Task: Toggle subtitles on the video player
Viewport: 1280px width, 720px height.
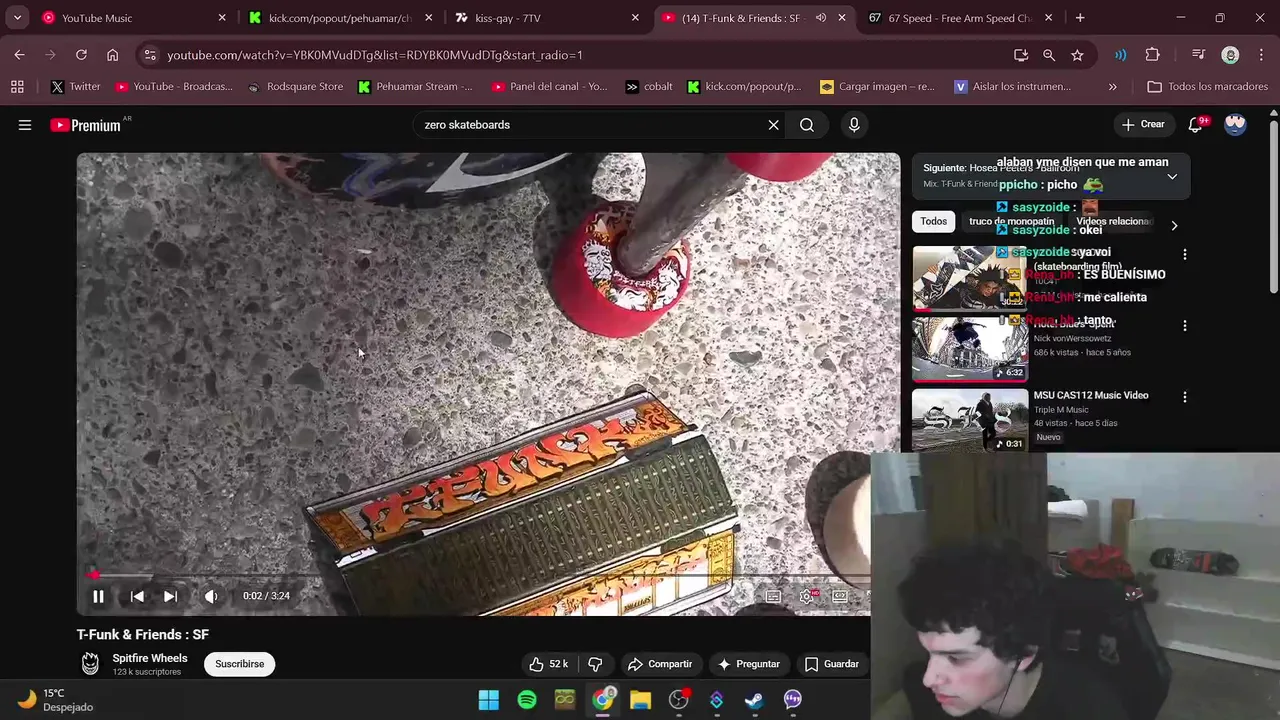Action: click(x=773, y=596)
